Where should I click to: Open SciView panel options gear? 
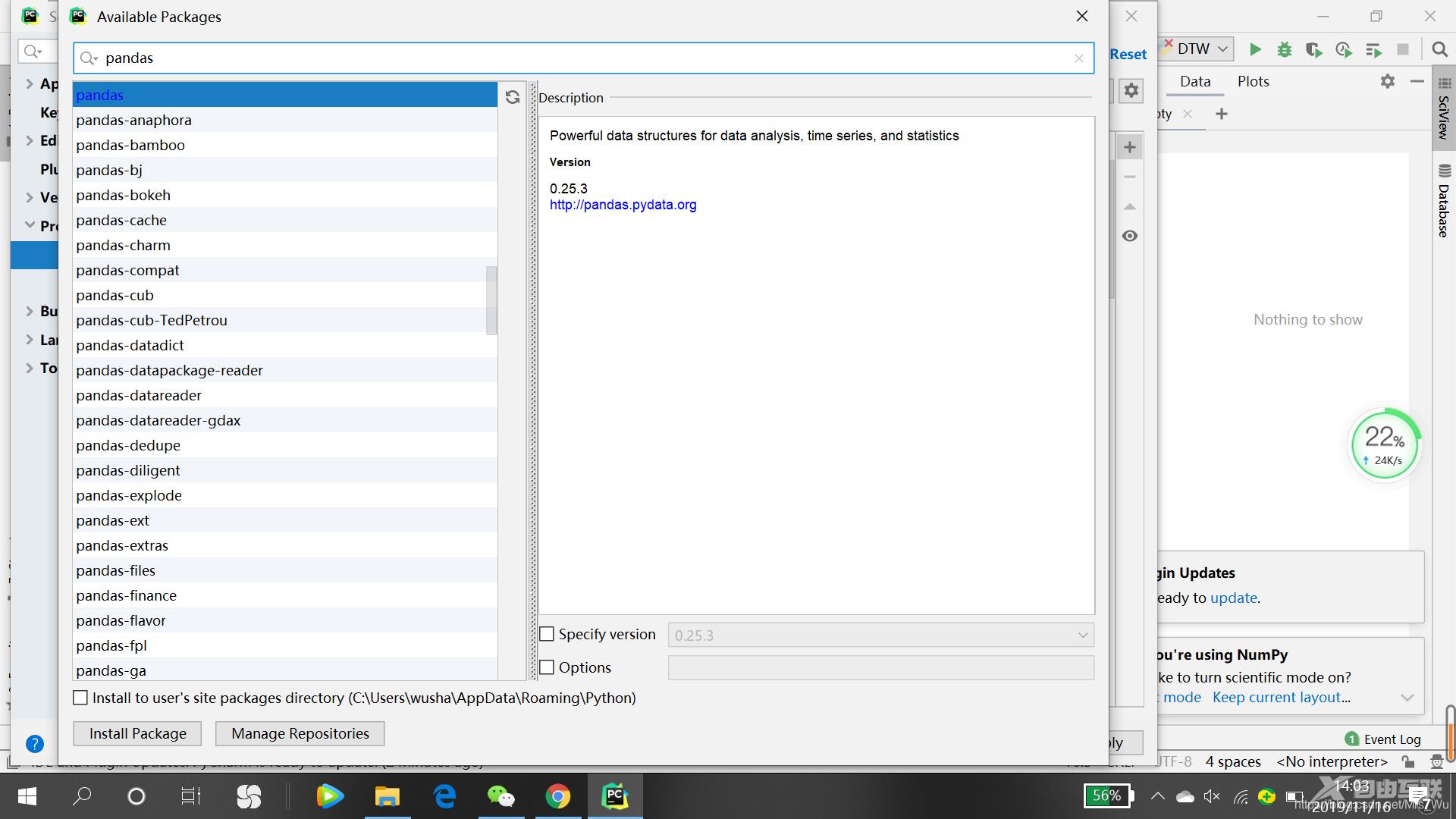tap(1388, 81)
